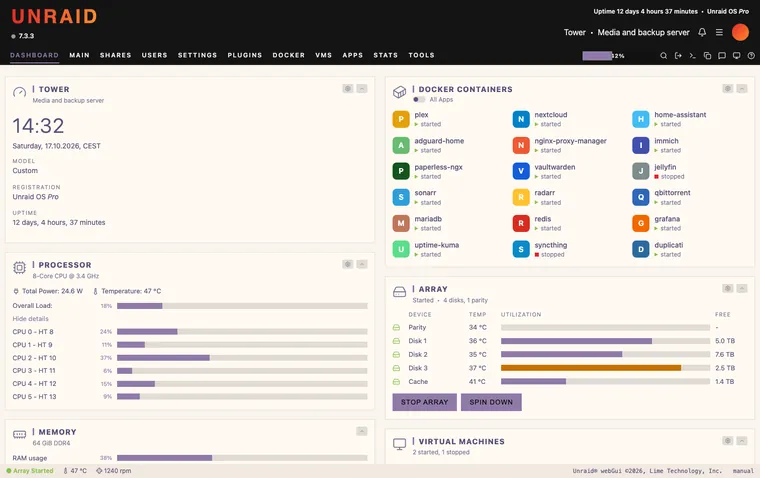The height and width of the screenshot is (478, 760).
Task: Open Tower tile settings gear
Action: (x=348, y=89)
